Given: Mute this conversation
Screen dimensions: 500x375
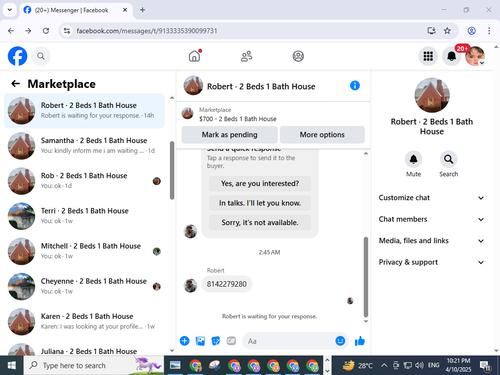Looking at the screenshot, I should point(413,159).
